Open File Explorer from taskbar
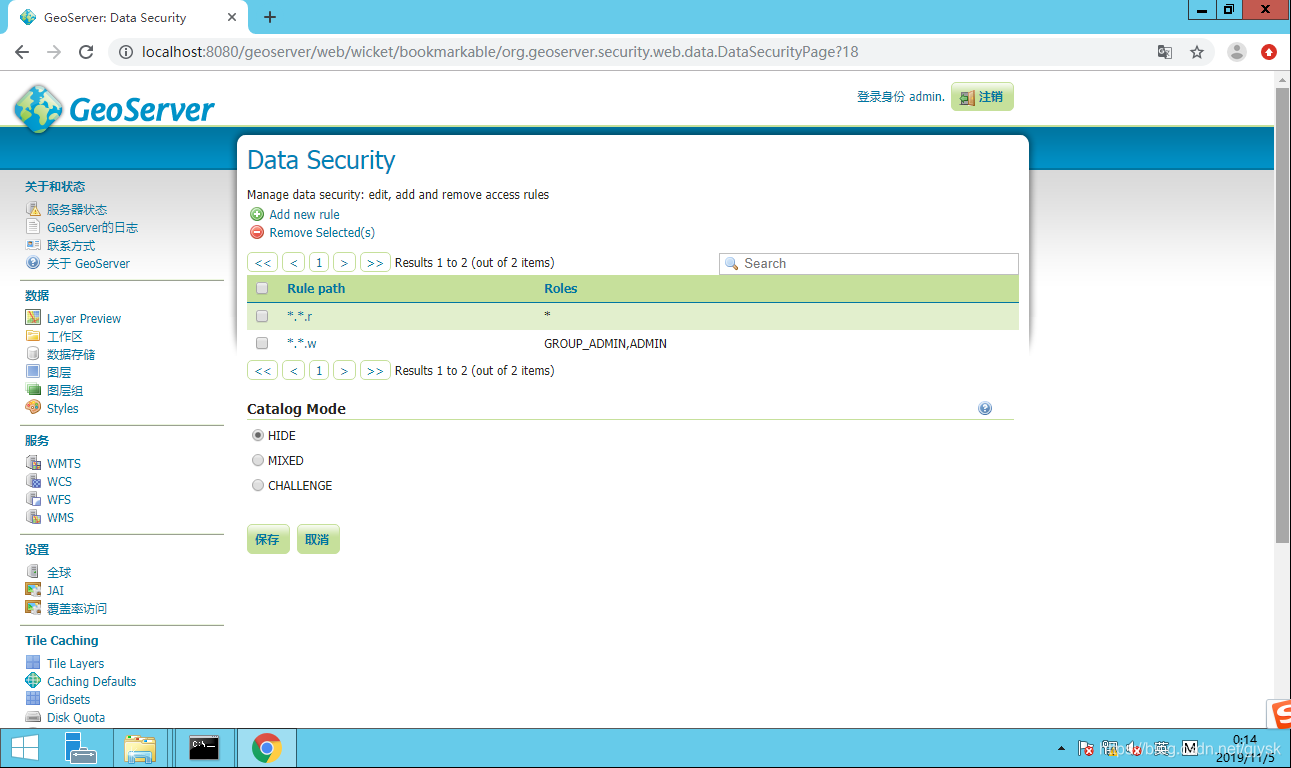 tap(140, 747)
